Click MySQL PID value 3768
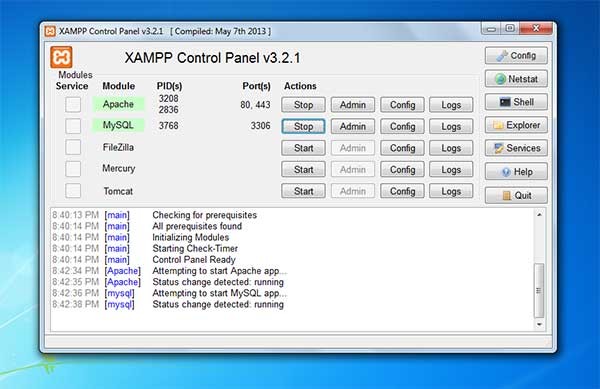600x389 pixels. [x=168, y=125]
